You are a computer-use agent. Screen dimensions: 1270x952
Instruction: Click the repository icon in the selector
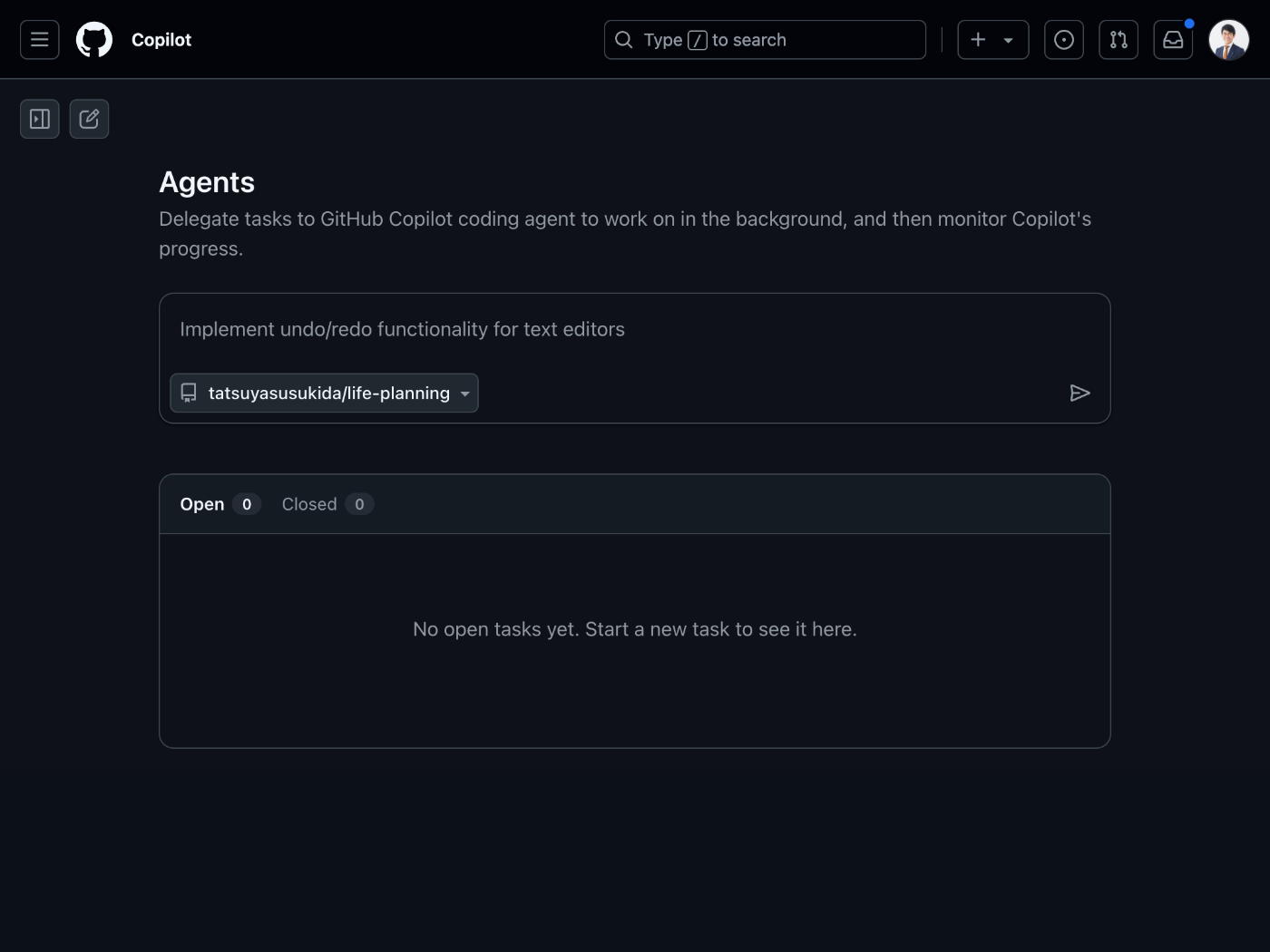(189, 393)
